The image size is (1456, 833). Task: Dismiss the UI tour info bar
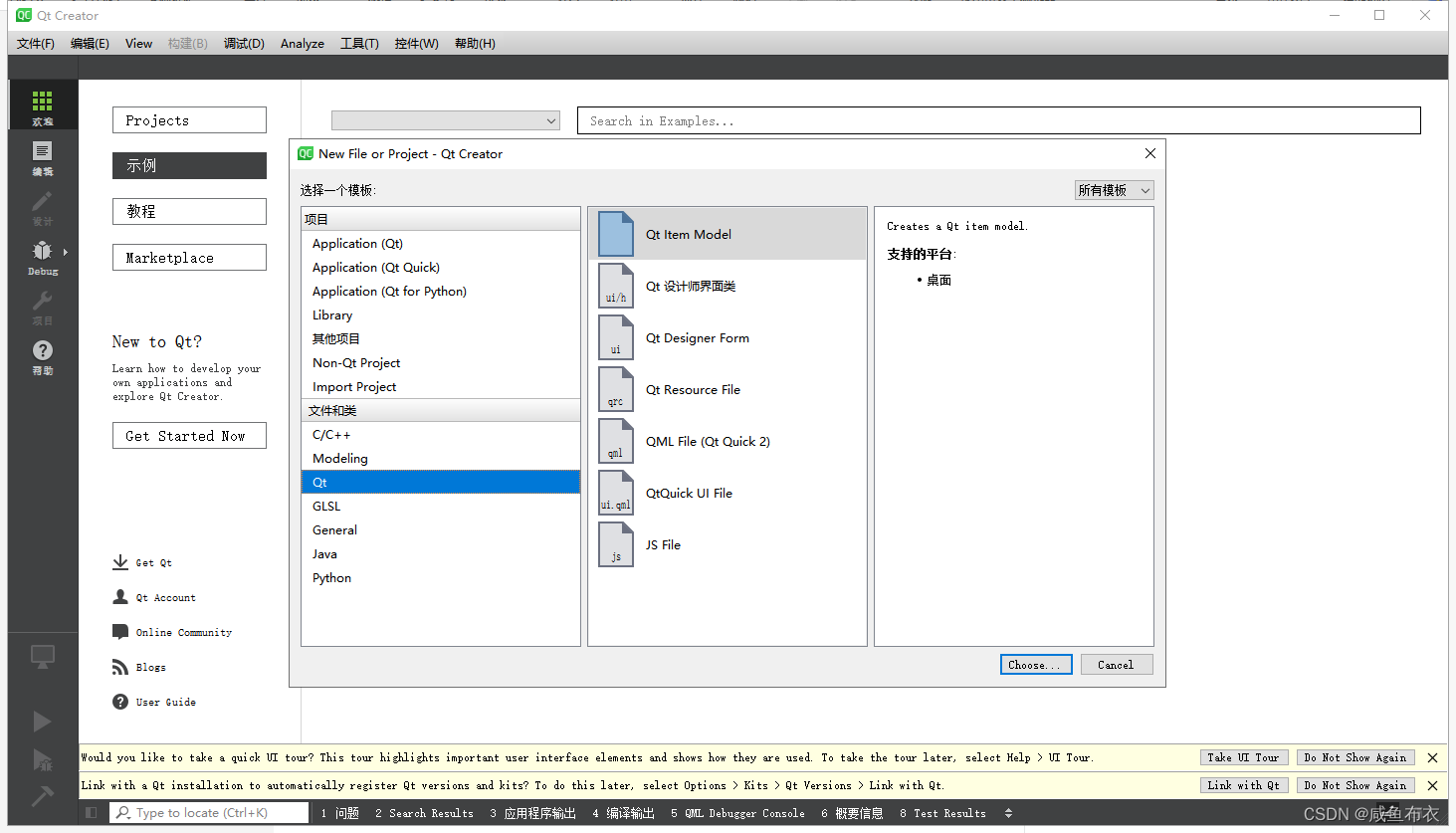[x=1432, y=757]
